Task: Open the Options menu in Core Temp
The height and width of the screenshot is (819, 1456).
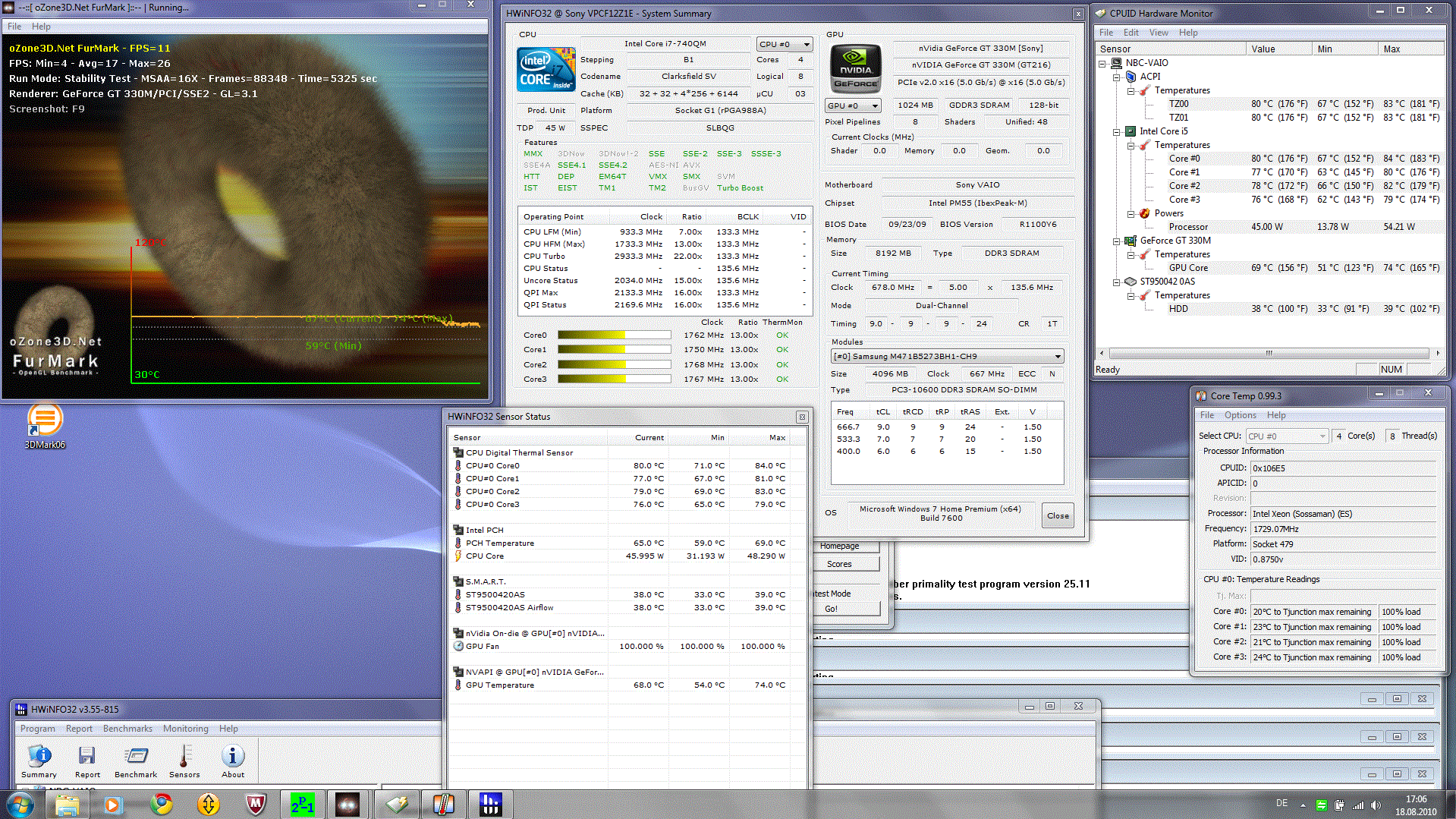Action: pyautogui.click(x=1241, y=415)
